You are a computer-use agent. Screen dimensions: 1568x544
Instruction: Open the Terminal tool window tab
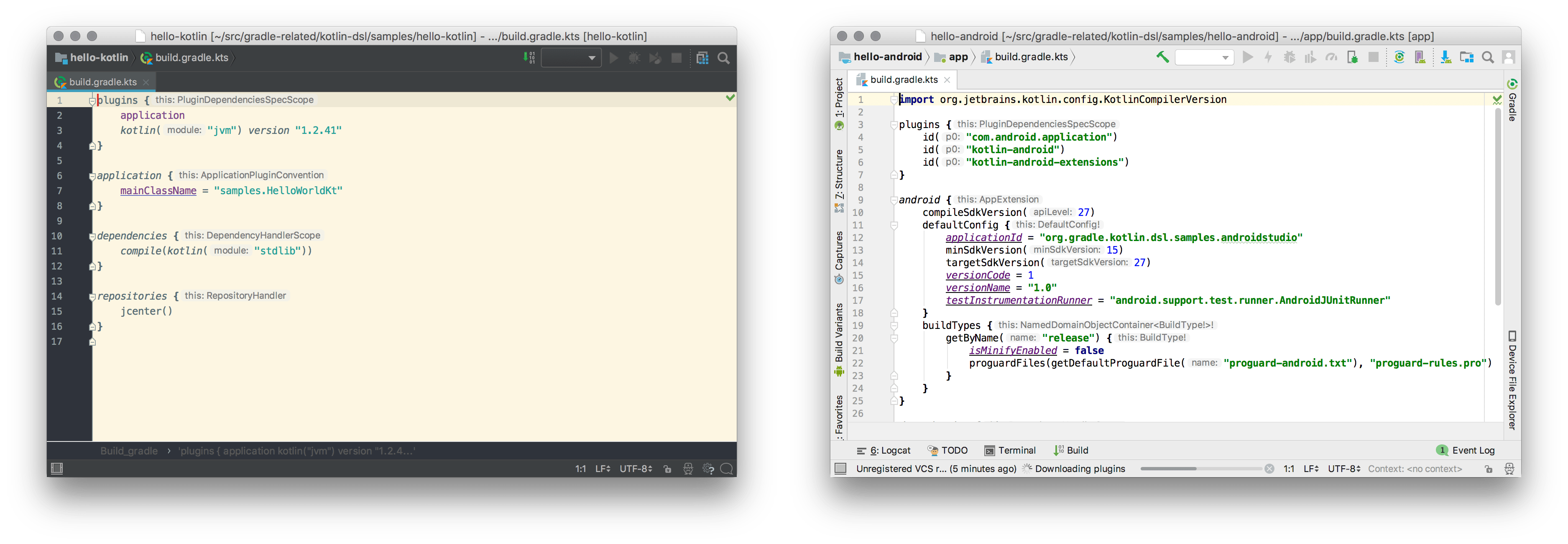[1010, 450]
